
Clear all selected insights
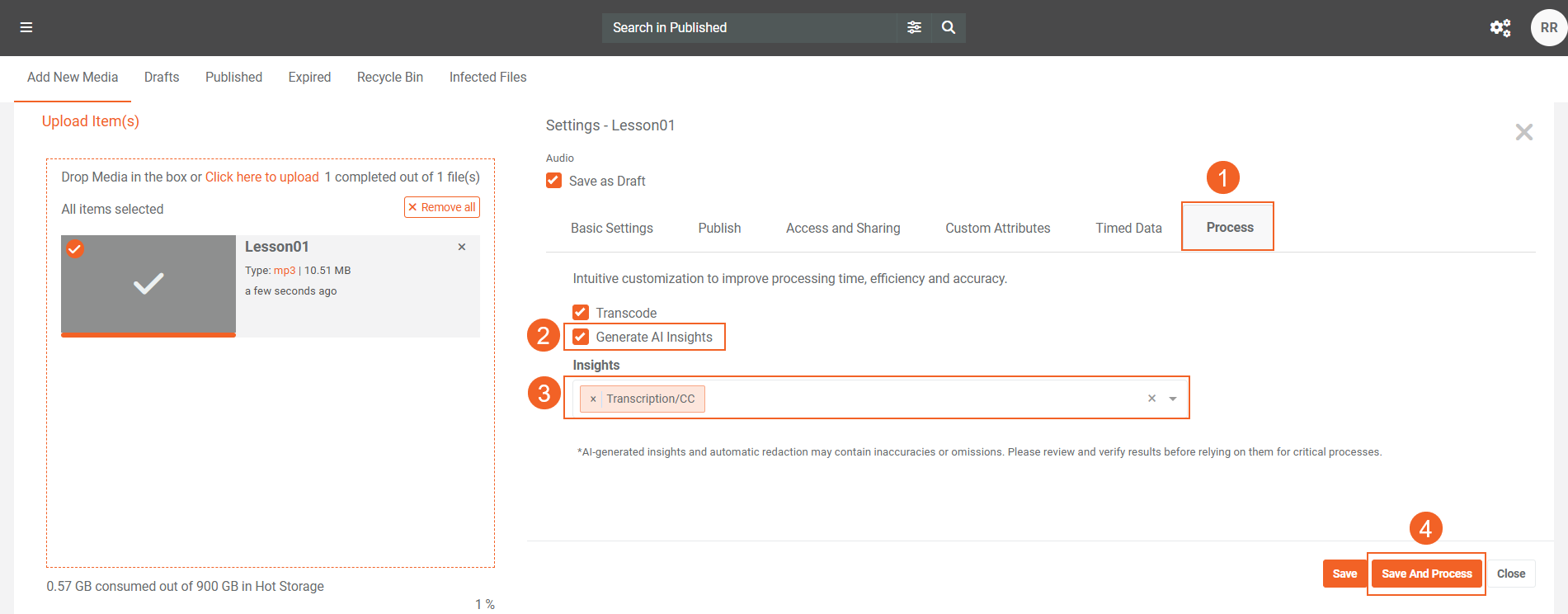coord(1151,399)
